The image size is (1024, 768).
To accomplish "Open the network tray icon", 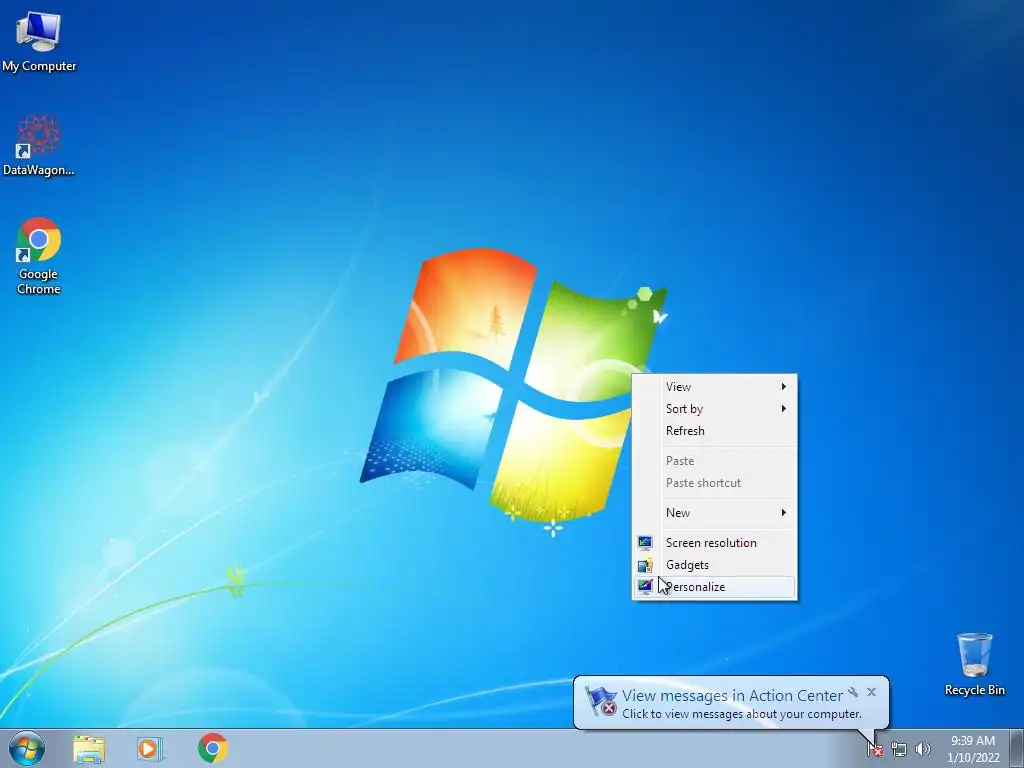I will click(x=899, y=749).
